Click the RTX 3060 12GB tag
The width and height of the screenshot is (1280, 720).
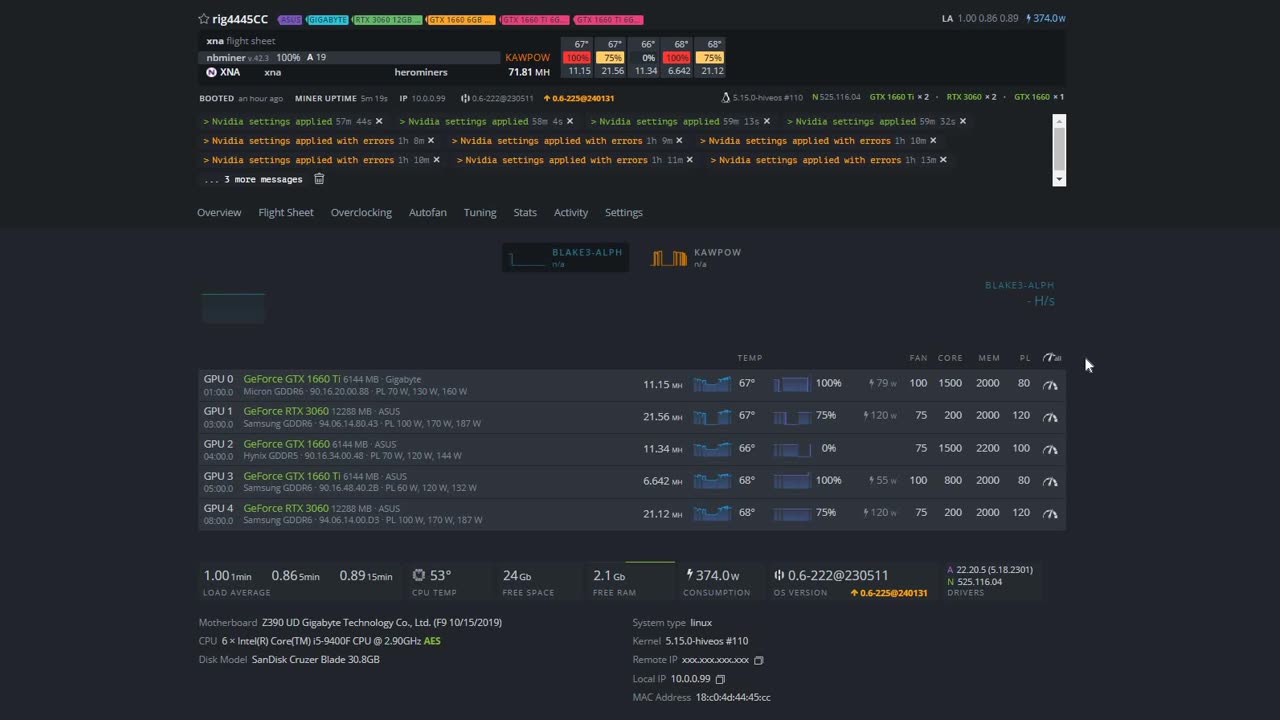pyautogui.click(x=388, y=20)
